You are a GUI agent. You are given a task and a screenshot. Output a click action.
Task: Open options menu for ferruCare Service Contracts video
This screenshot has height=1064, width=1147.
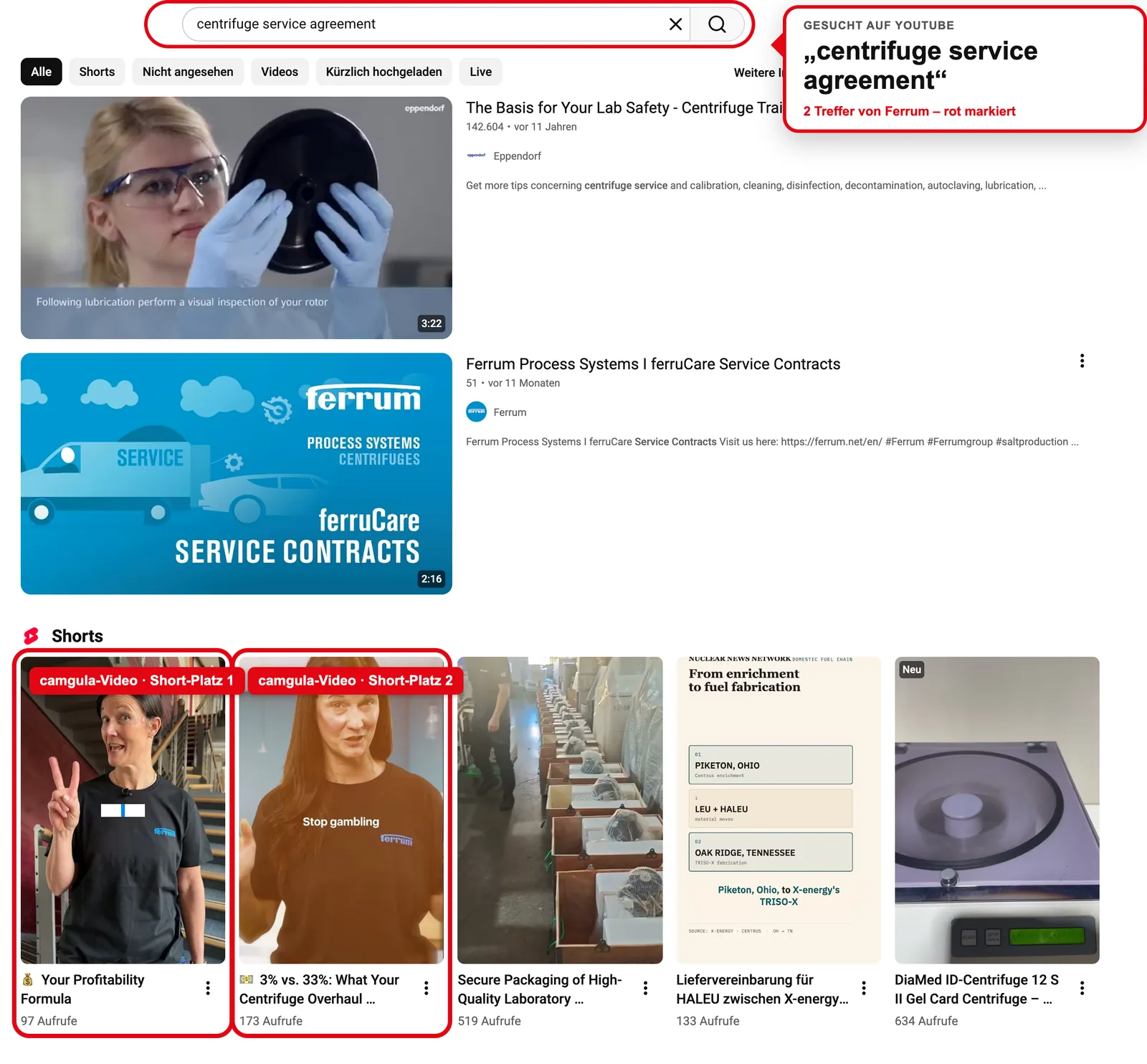tap(1082, 361)
